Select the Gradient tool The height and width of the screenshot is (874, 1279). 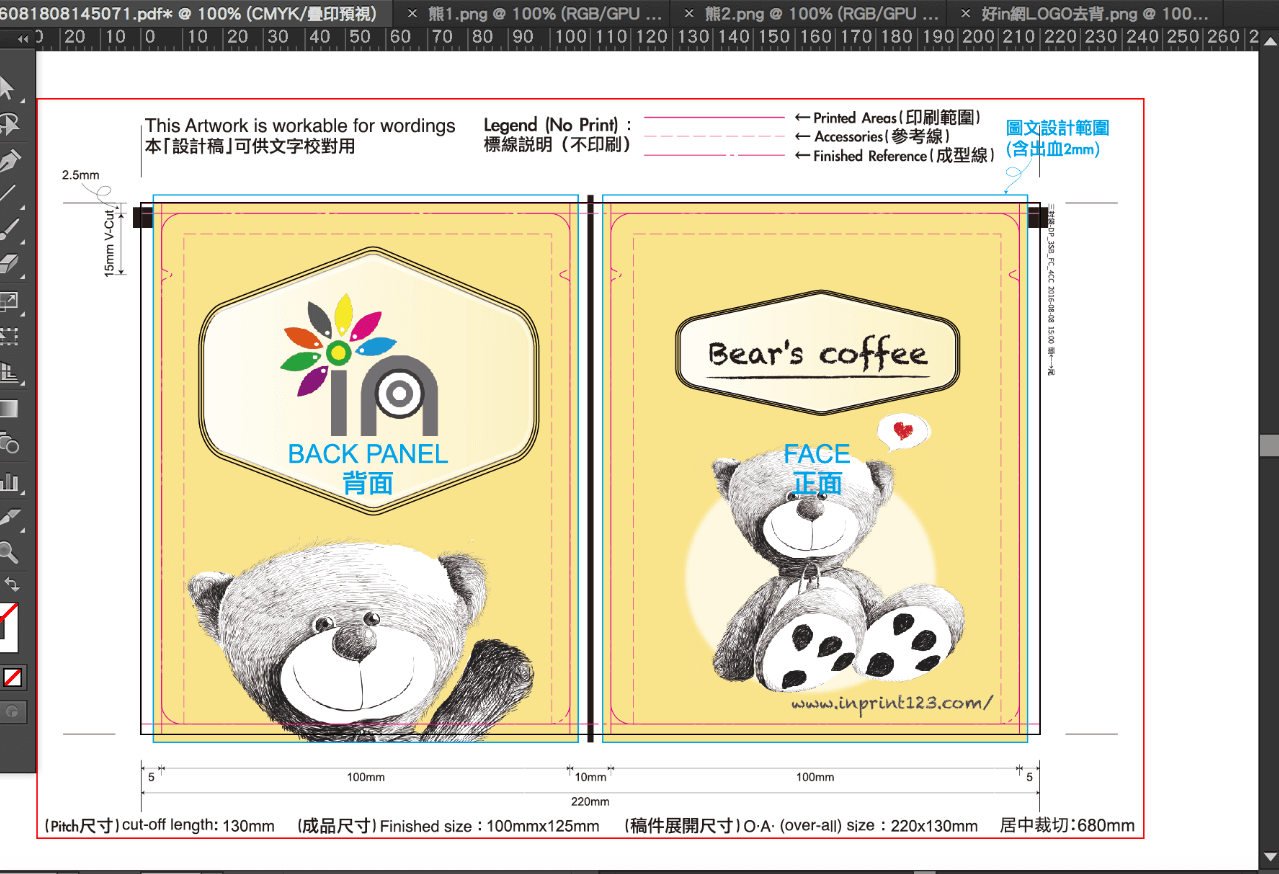(9, 408)
